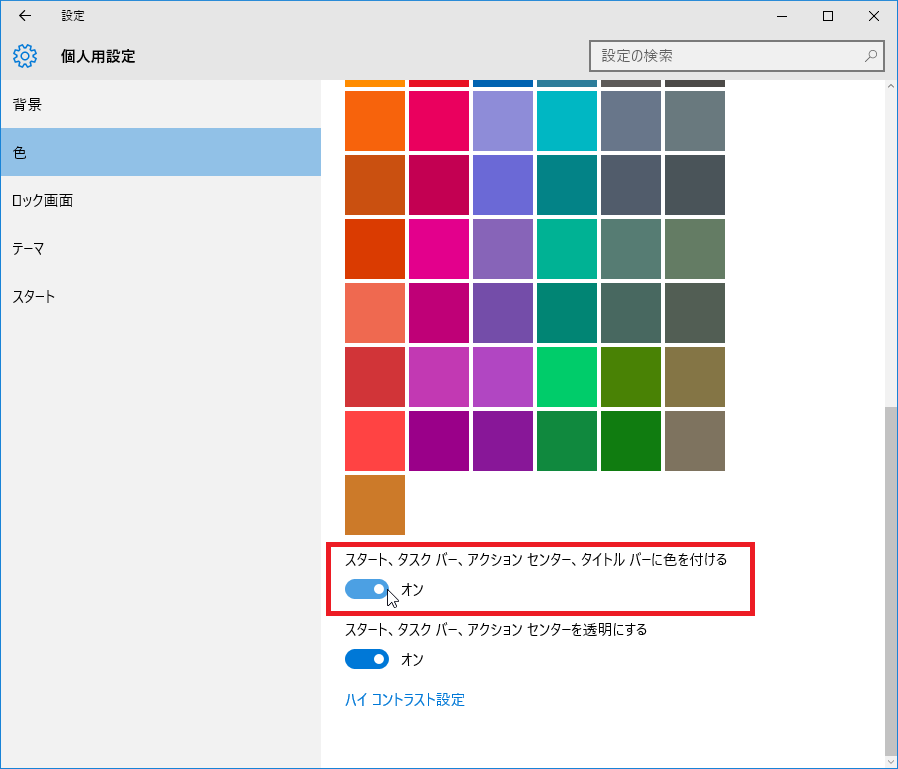898x769 pixels.
Task: Select the lone amber-brown swatch in last row
Action: [x=375, y=505]
